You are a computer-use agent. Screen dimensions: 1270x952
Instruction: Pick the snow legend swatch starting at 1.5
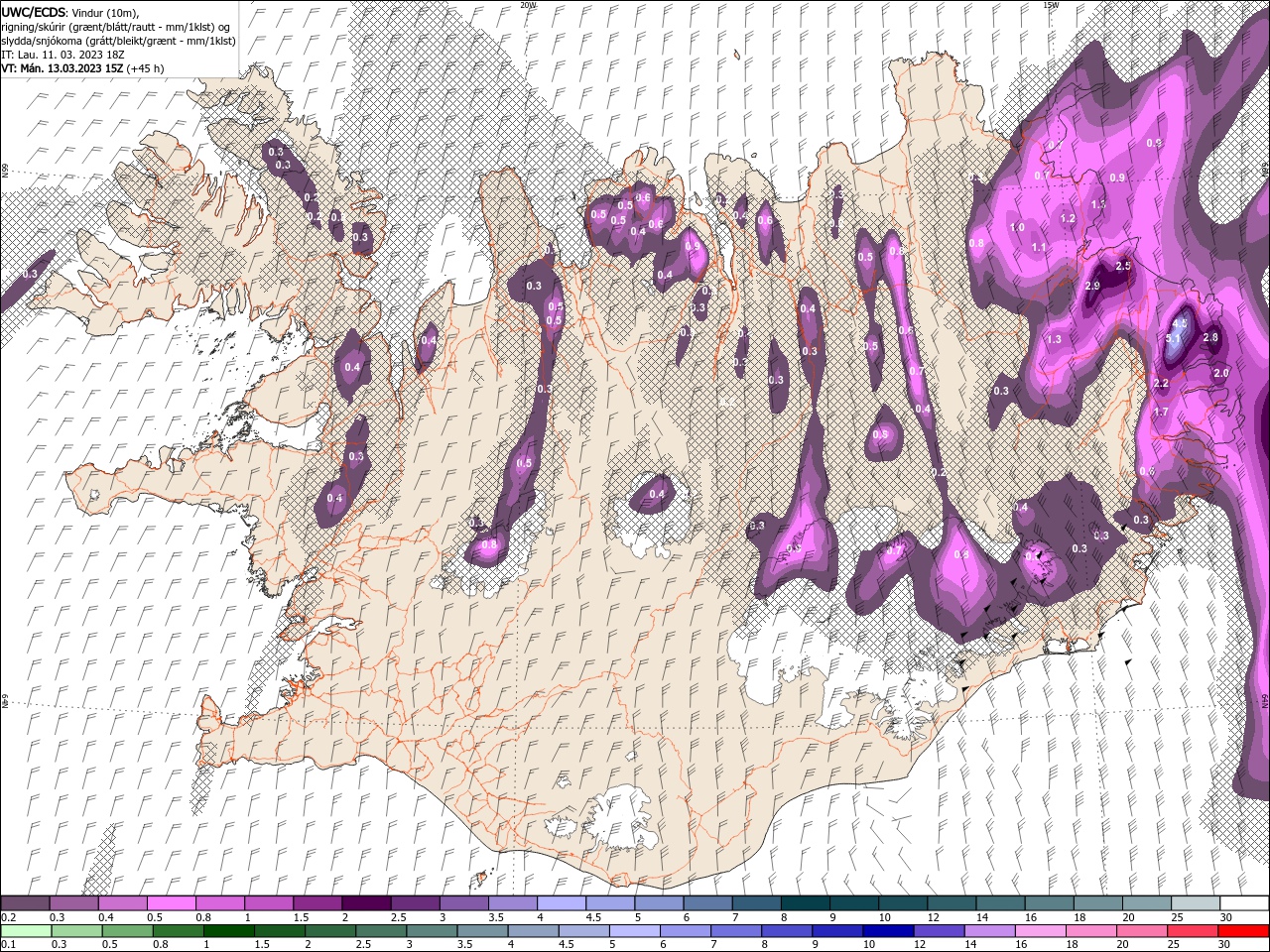click(x=317, y=903)
